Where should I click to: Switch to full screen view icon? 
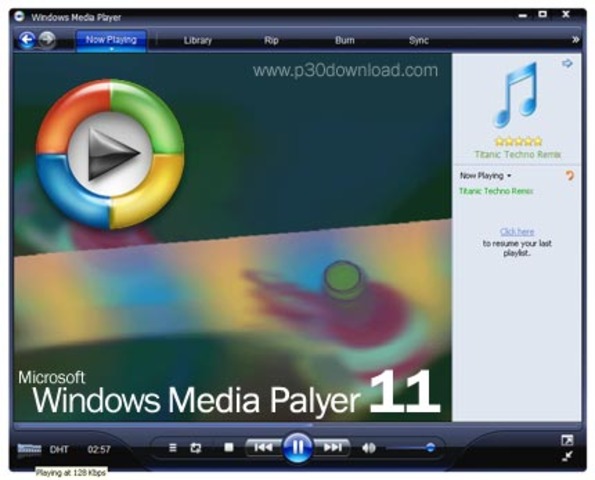pos(567,440)
